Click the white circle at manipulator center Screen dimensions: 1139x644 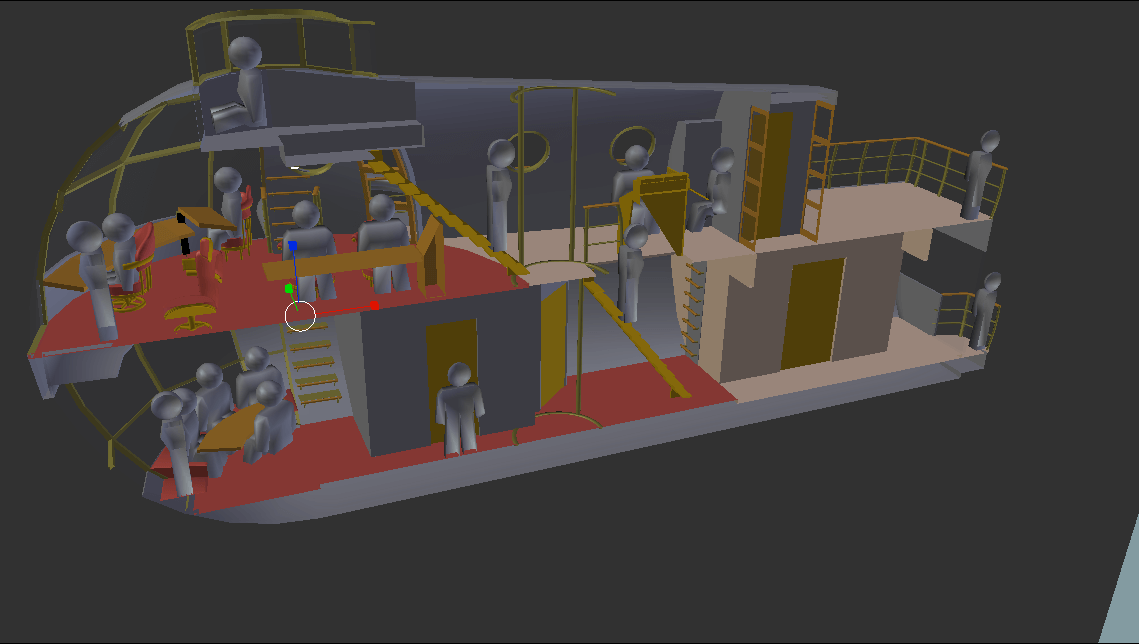[x=300, y=317]
